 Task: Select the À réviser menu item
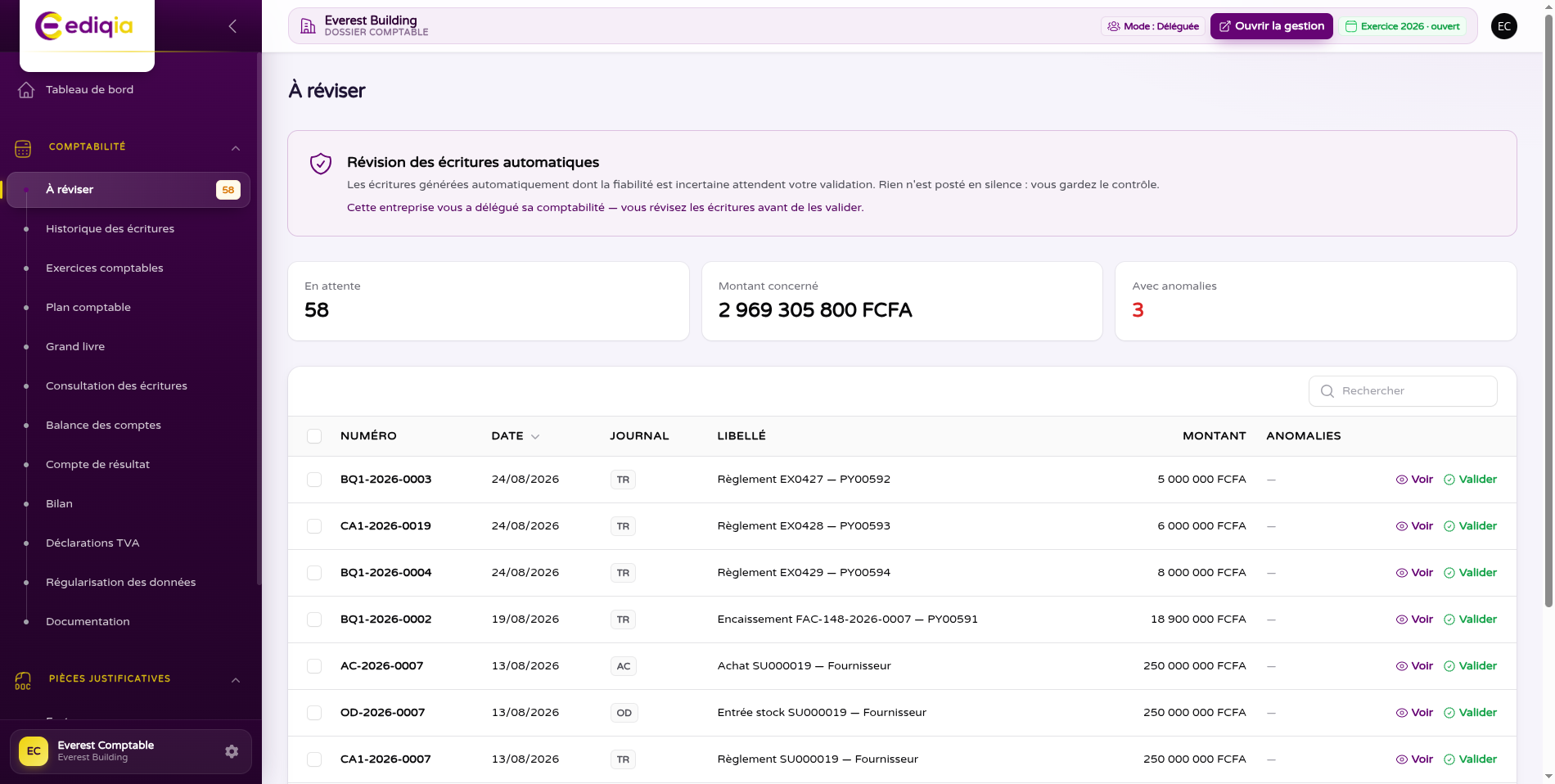[x=128, y=190]
